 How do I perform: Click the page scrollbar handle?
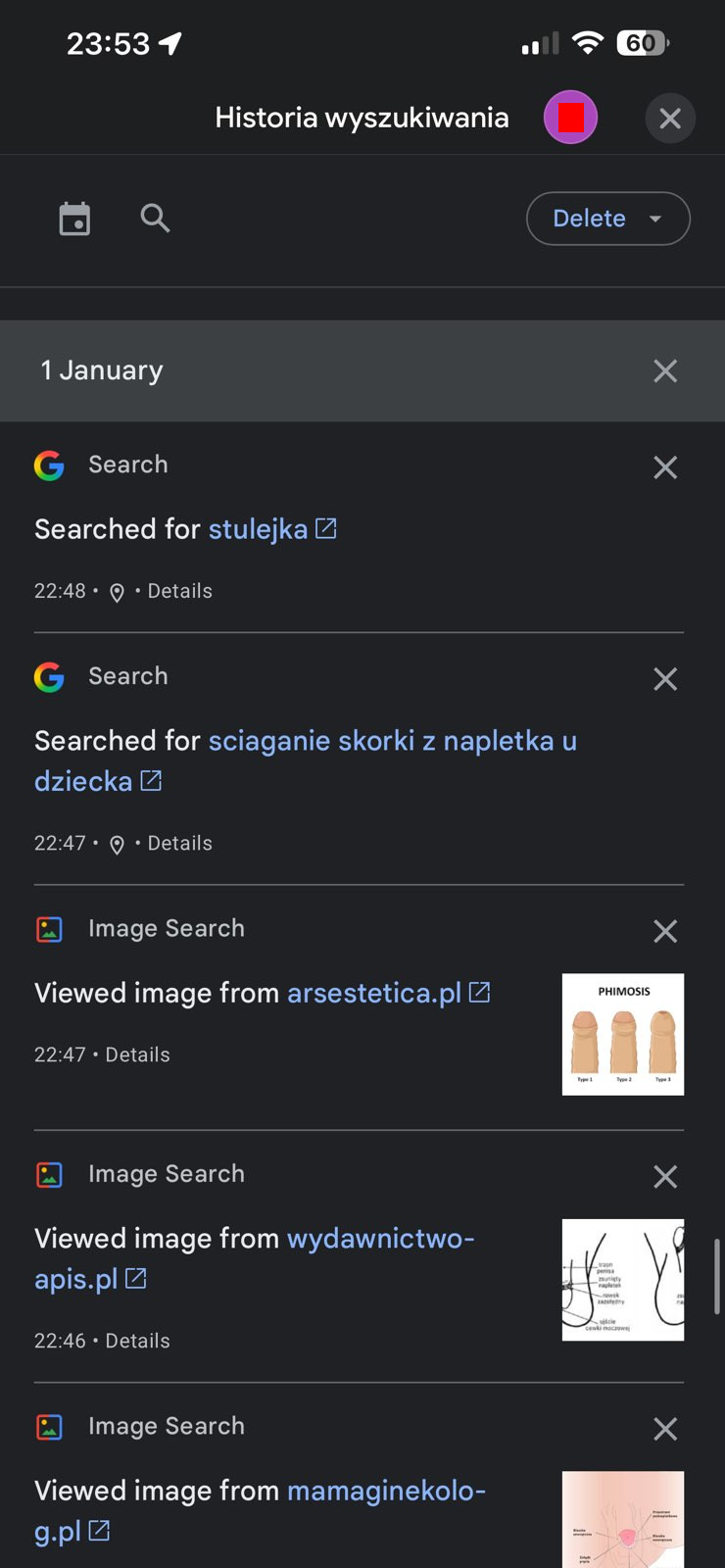(x=717, y=1276)
